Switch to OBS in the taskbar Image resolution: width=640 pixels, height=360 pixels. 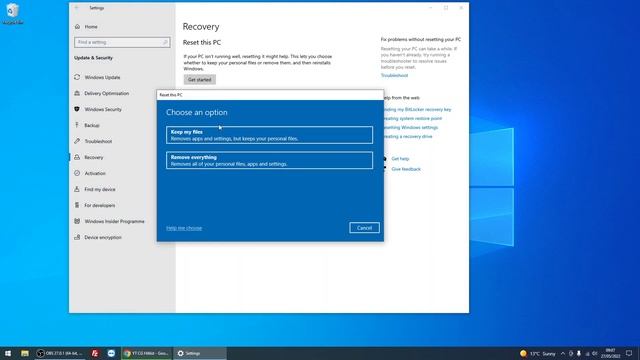[x=60, y=353]
